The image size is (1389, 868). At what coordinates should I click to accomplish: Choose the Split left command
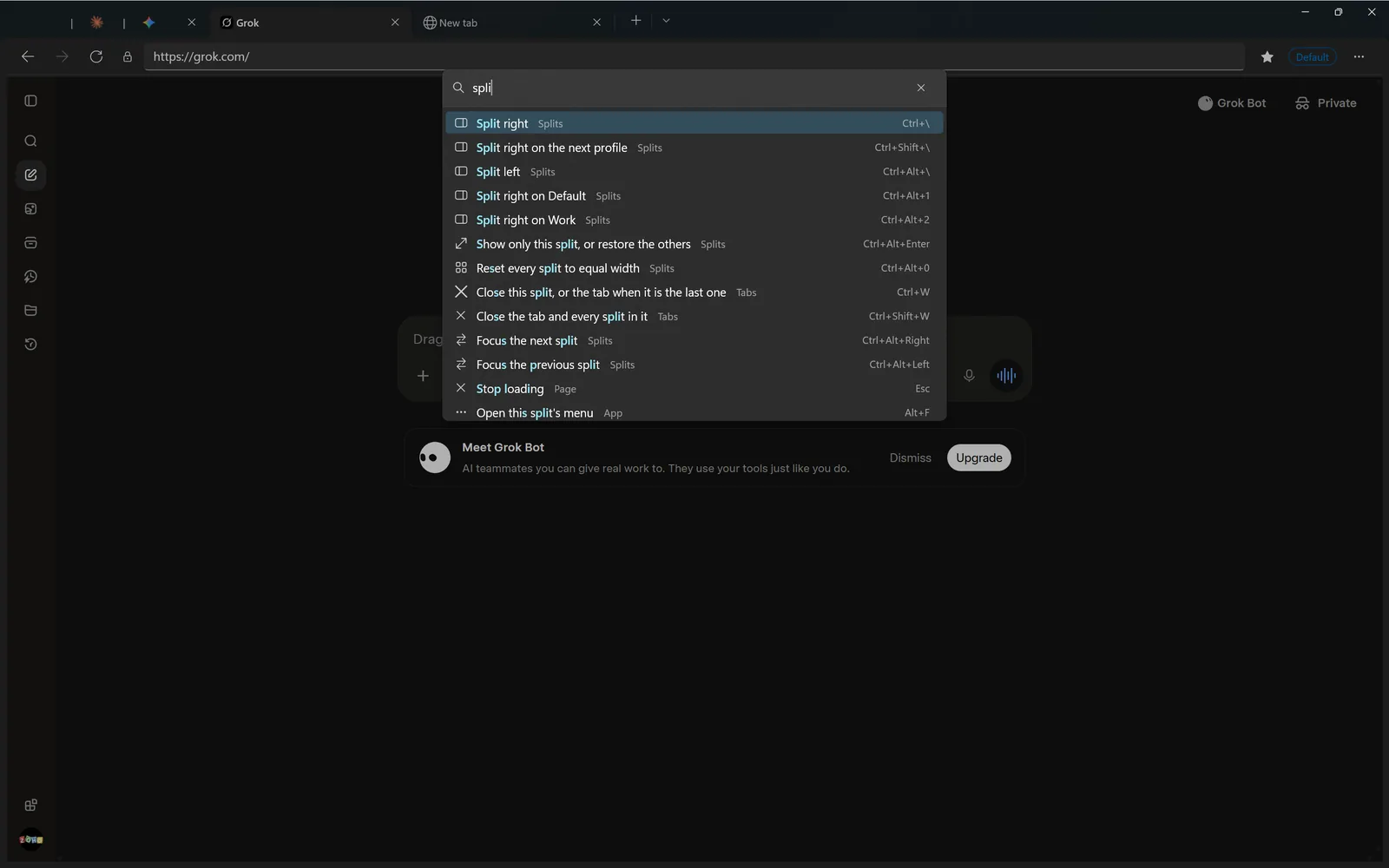pyautogui.click(x=694, y=172)
